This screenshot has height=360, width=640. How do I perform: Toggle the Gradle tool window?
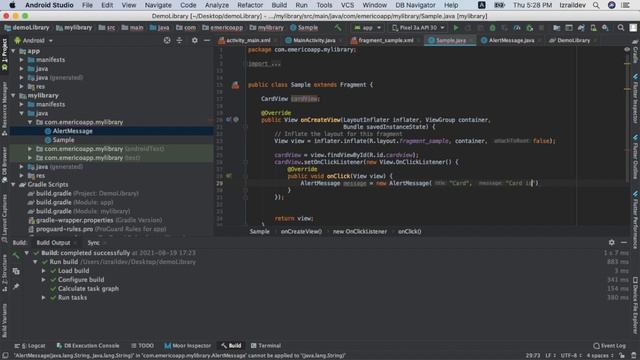(x=635, y=51)
